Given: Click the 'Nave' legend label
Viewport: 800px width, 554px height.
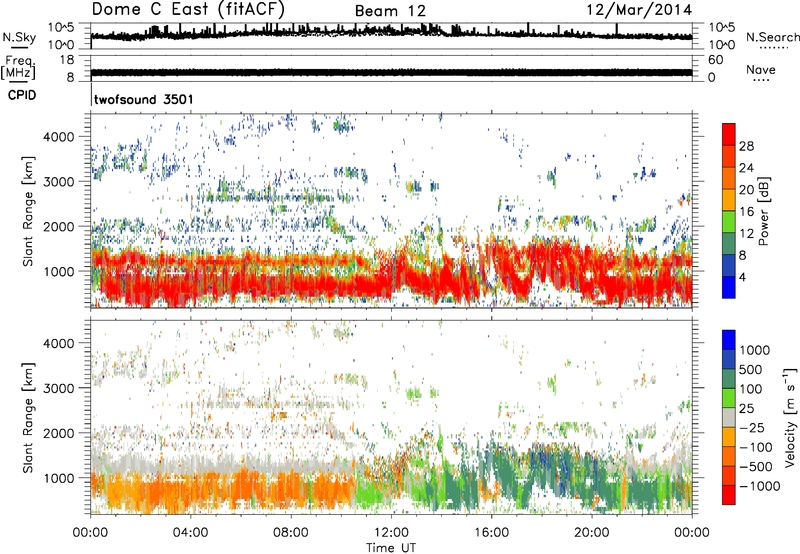Looking at the screenshot, I should click(760, 69).
